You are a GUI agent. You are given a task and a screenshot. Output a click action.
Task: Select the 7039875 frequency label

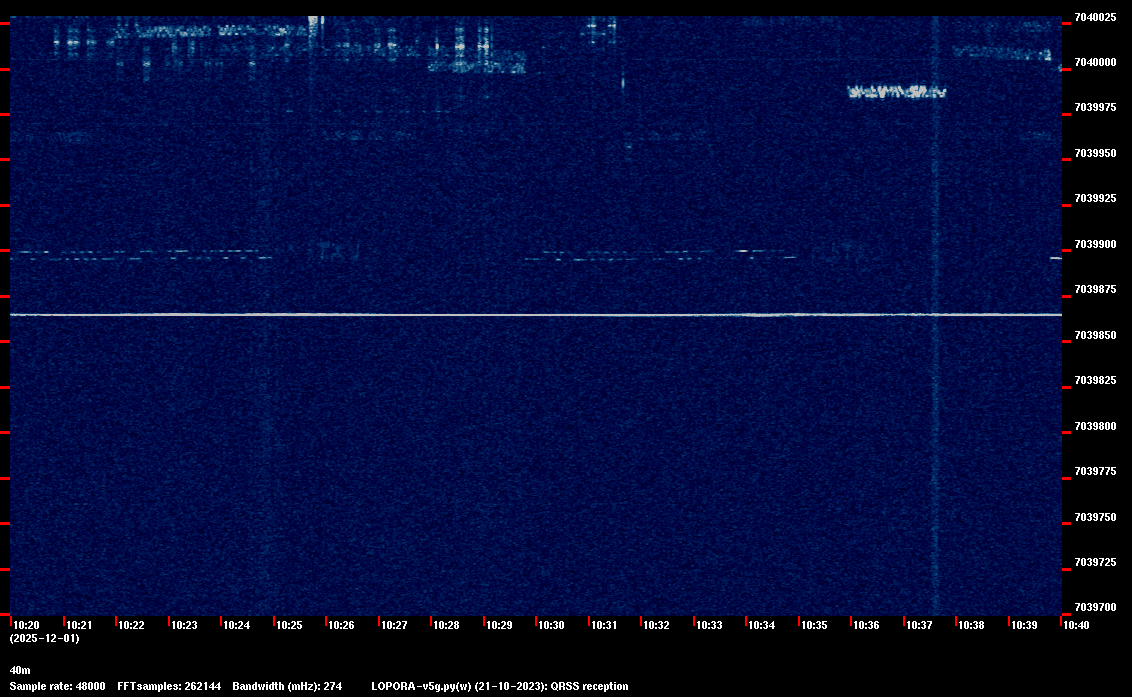coord(1095,290)
